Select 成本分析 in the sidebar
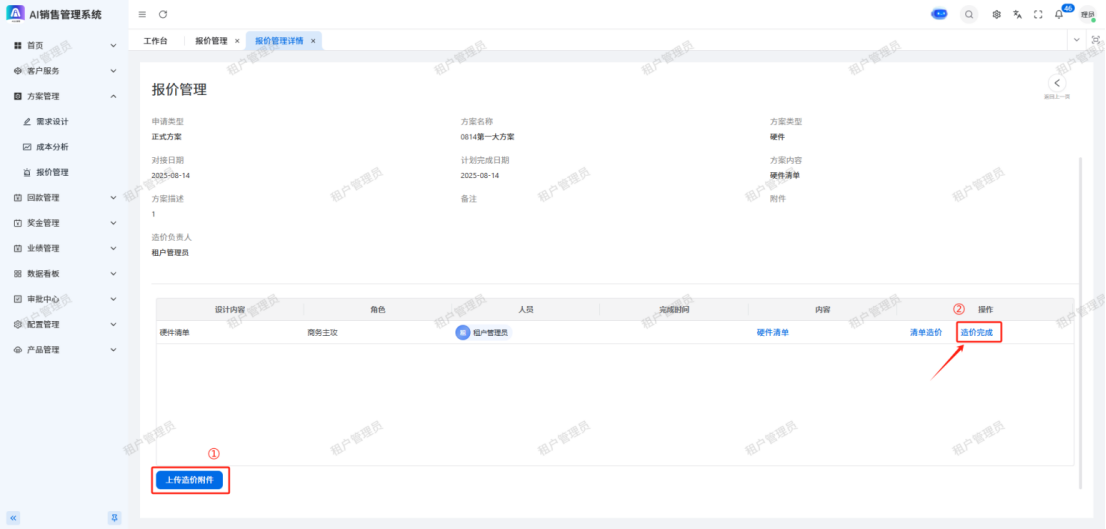 (x=52, y=147)
